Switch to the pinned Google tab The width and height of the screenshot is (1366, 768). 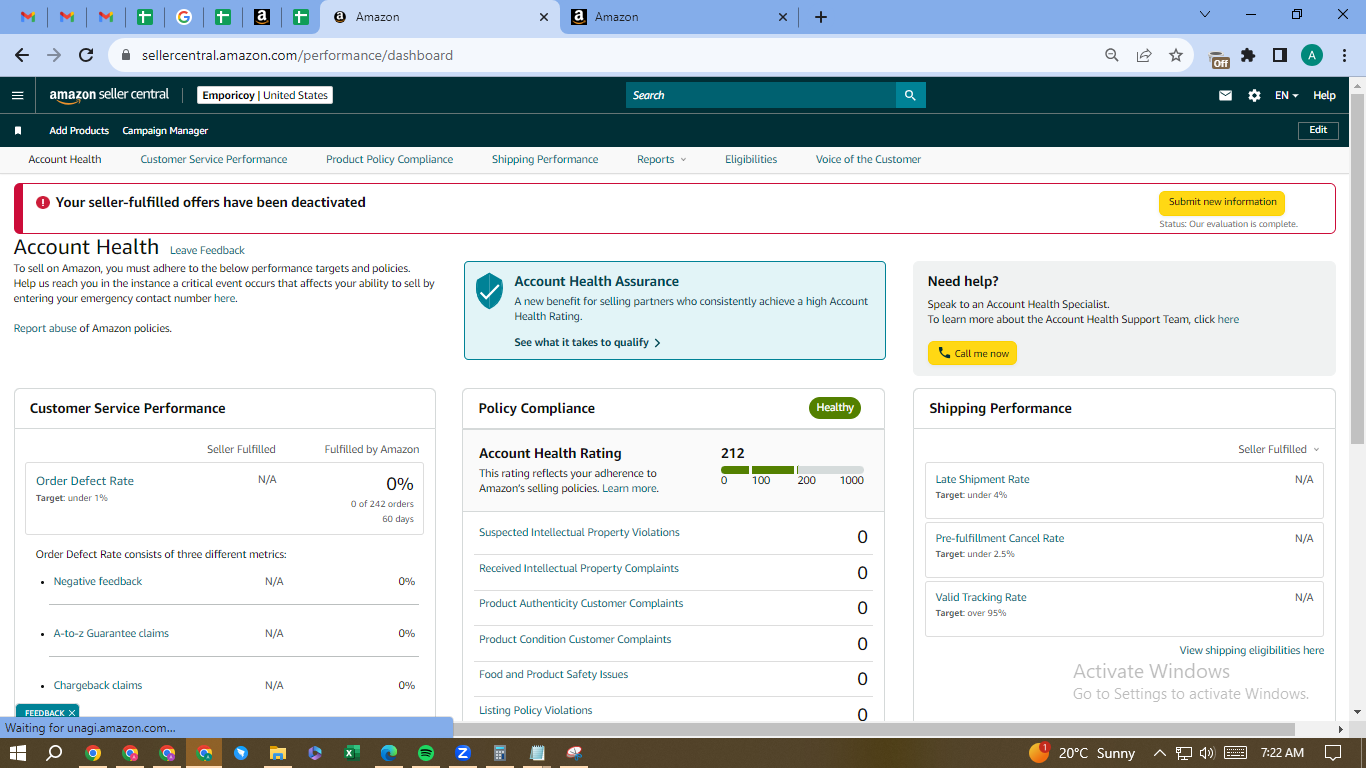coord(183,17)
